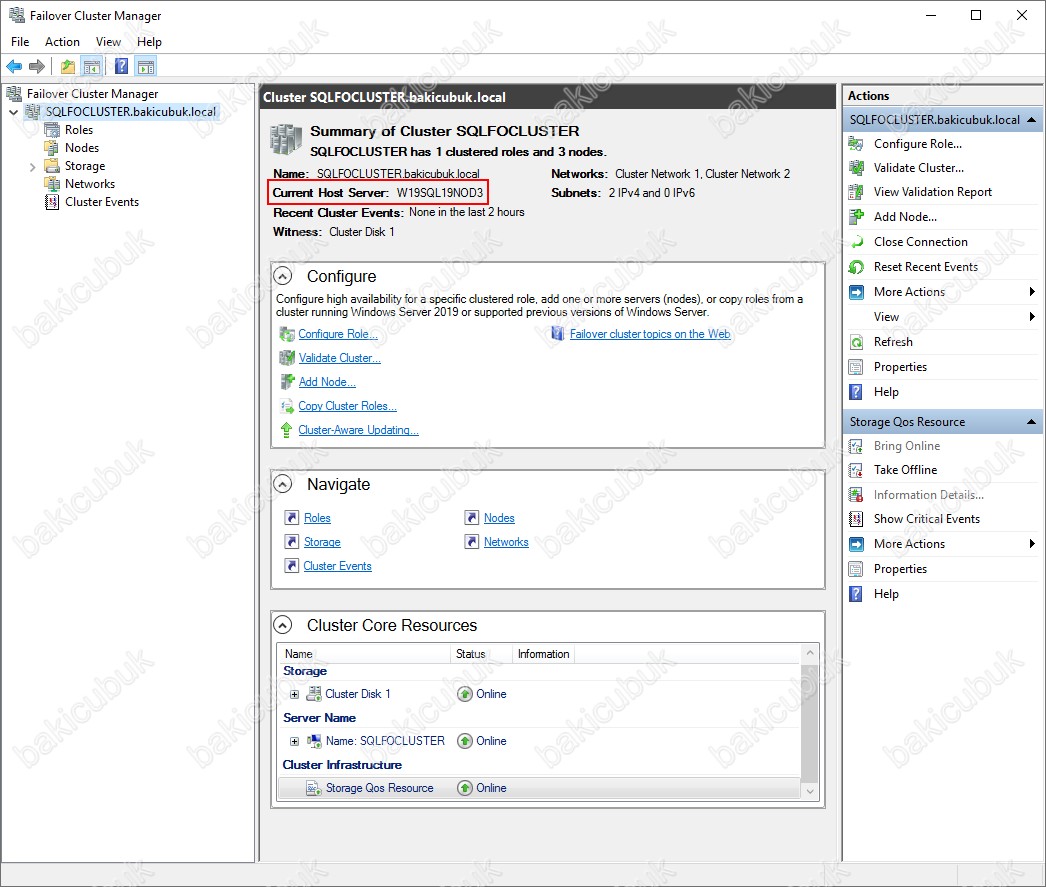Click the Nodes shortcut icon in Navigate
Screen dimensions: 1046x887
pyautogui.click(x=472, y=518)
